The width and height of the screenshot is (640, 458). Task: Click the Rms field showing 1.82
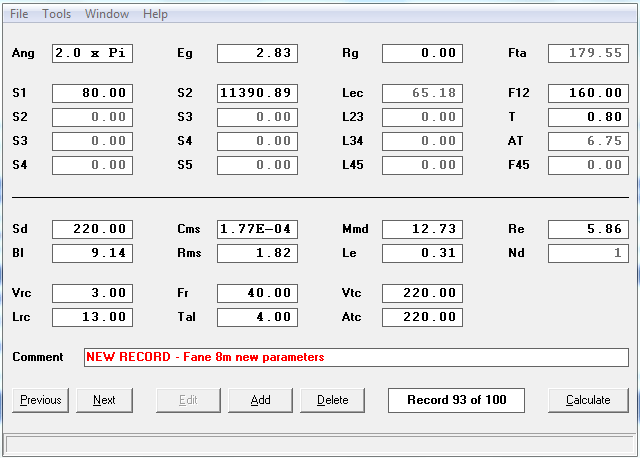[257, 253]
